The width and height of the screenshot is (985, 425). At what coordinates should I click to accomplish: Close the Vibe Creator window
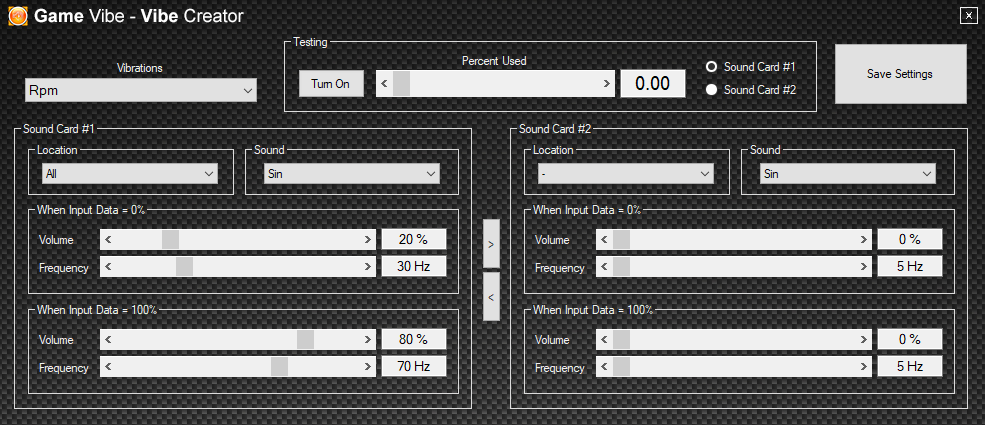click(x=968, y=15)
